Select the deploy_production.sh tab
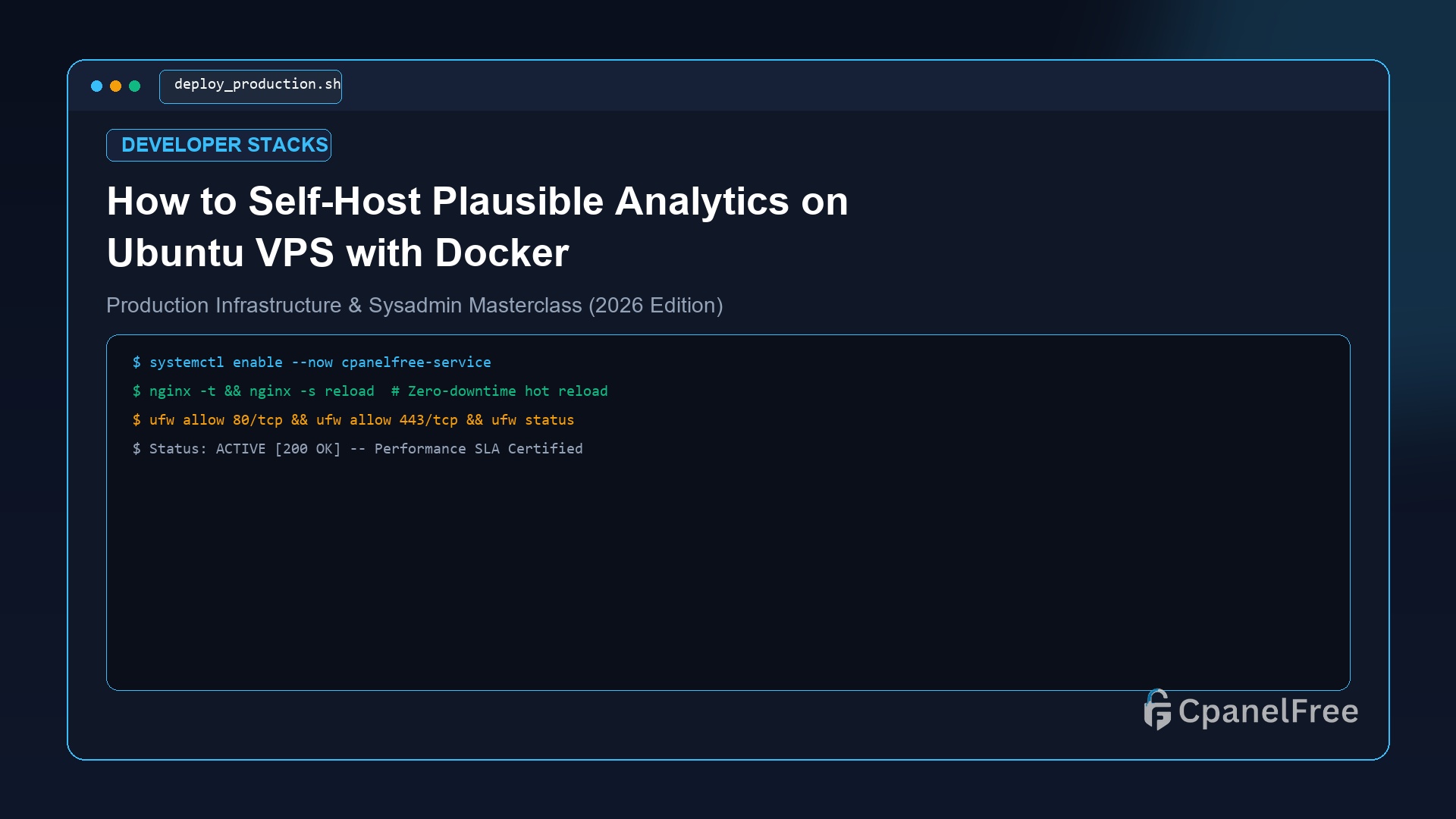The height and width of the screenshot is (819, 1456). pos(250,86)
